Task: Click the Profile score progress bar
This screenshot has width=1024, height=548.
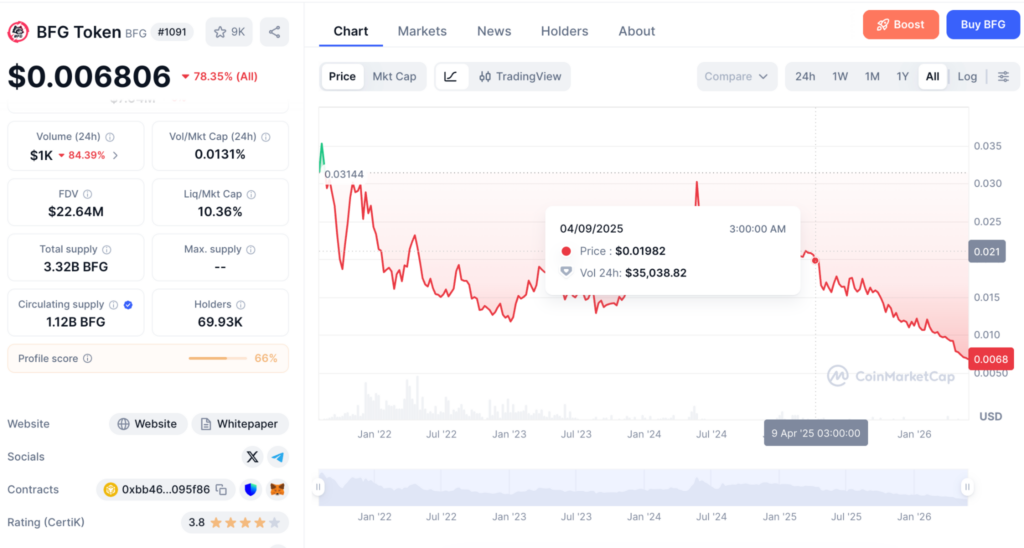Action: 217,359
